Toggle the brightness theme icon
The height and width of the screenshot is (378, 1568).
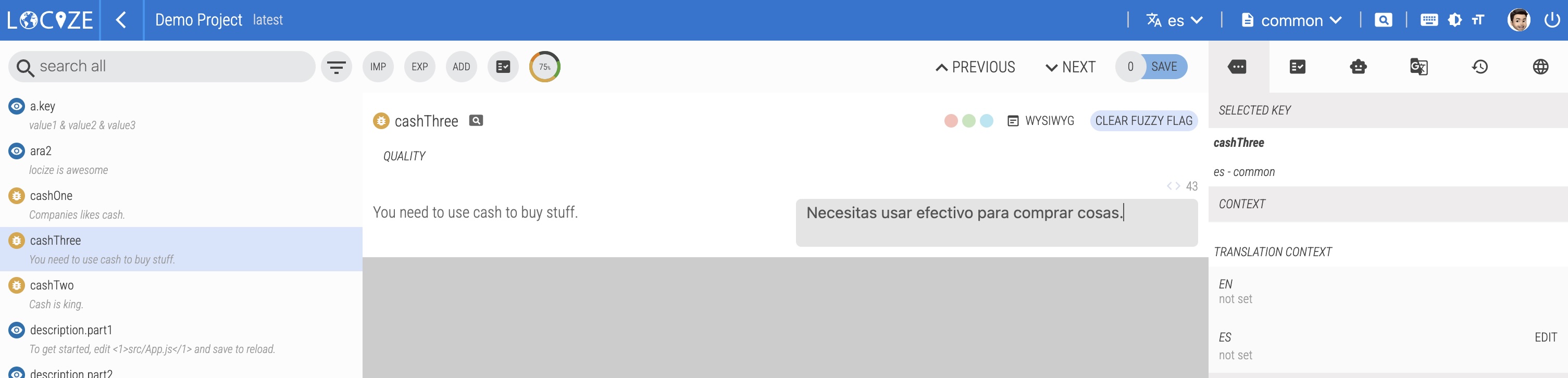(x=1455, y=20)
